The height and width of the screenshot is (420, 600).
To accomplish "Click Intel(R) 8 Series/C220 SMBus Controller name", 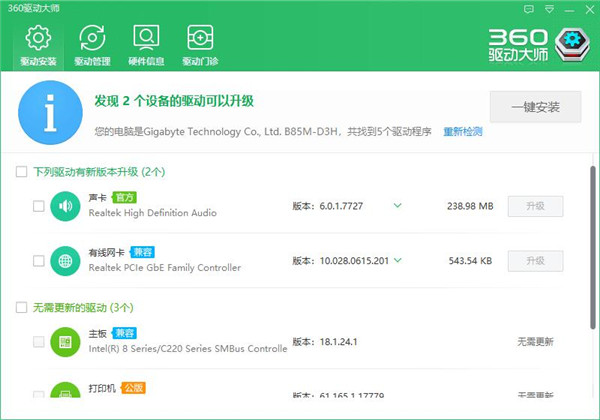I will click(188, 348).
